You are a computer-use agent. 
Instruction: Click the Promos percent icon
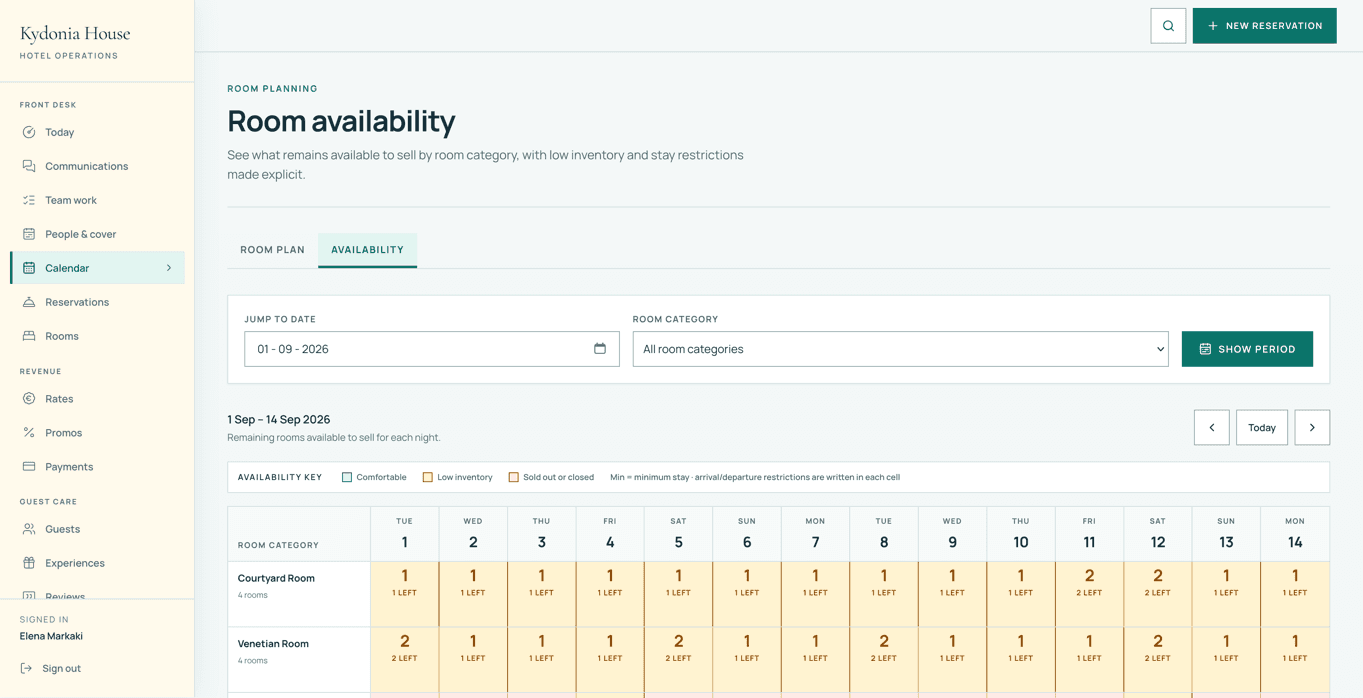point(29,433)
